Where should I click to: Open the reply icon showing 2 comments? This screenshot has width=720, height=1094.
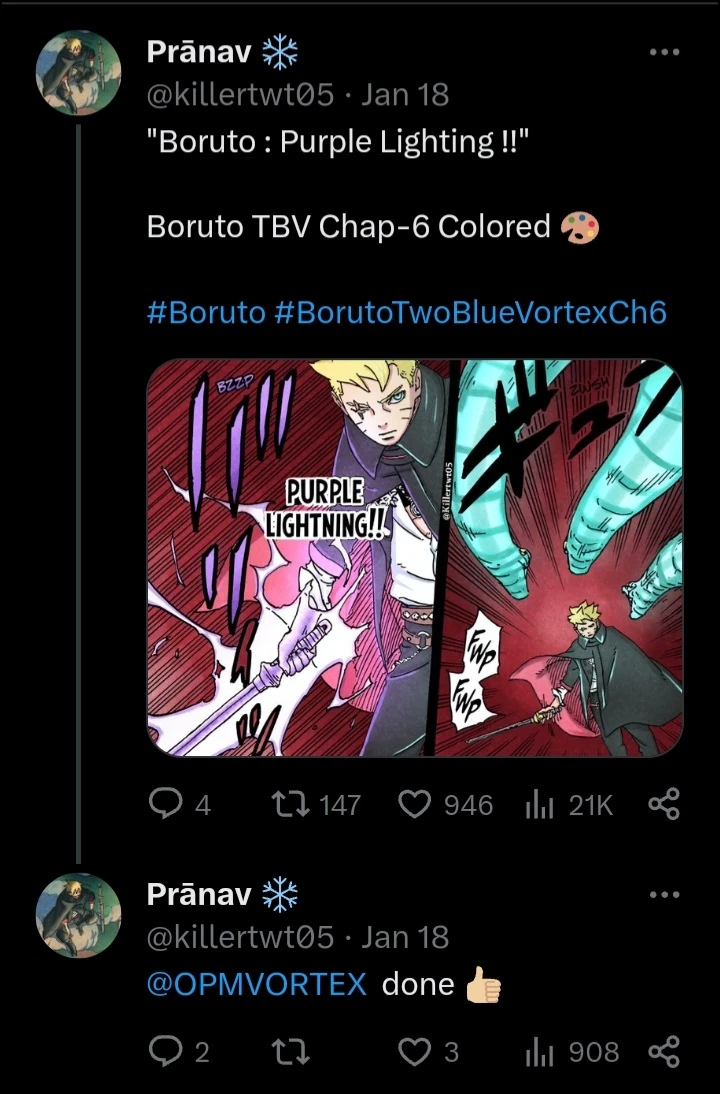[165, 1051]
